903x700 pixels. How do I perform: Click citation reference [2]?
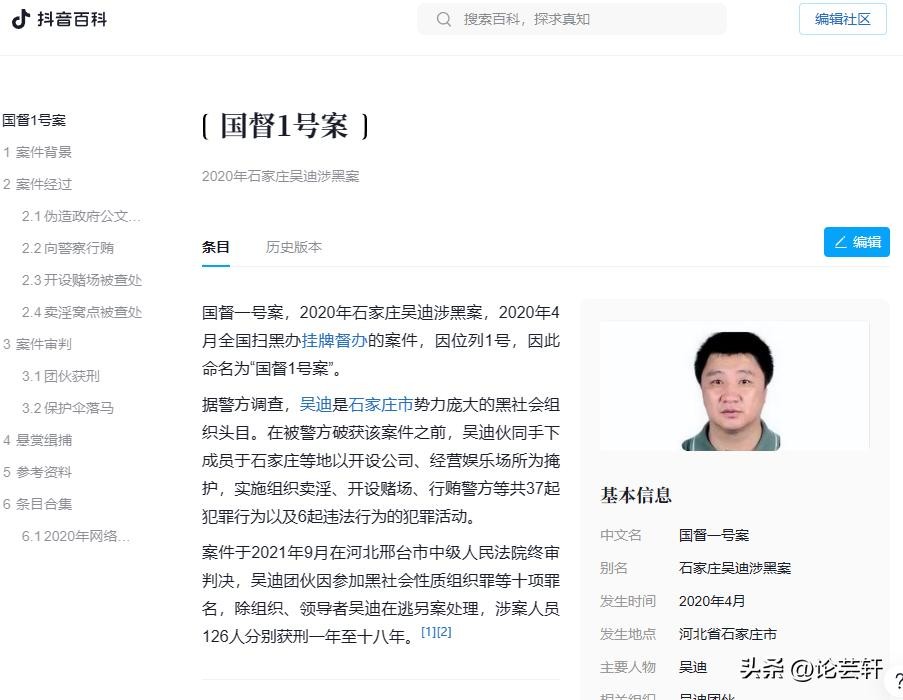tap(444, 632)
